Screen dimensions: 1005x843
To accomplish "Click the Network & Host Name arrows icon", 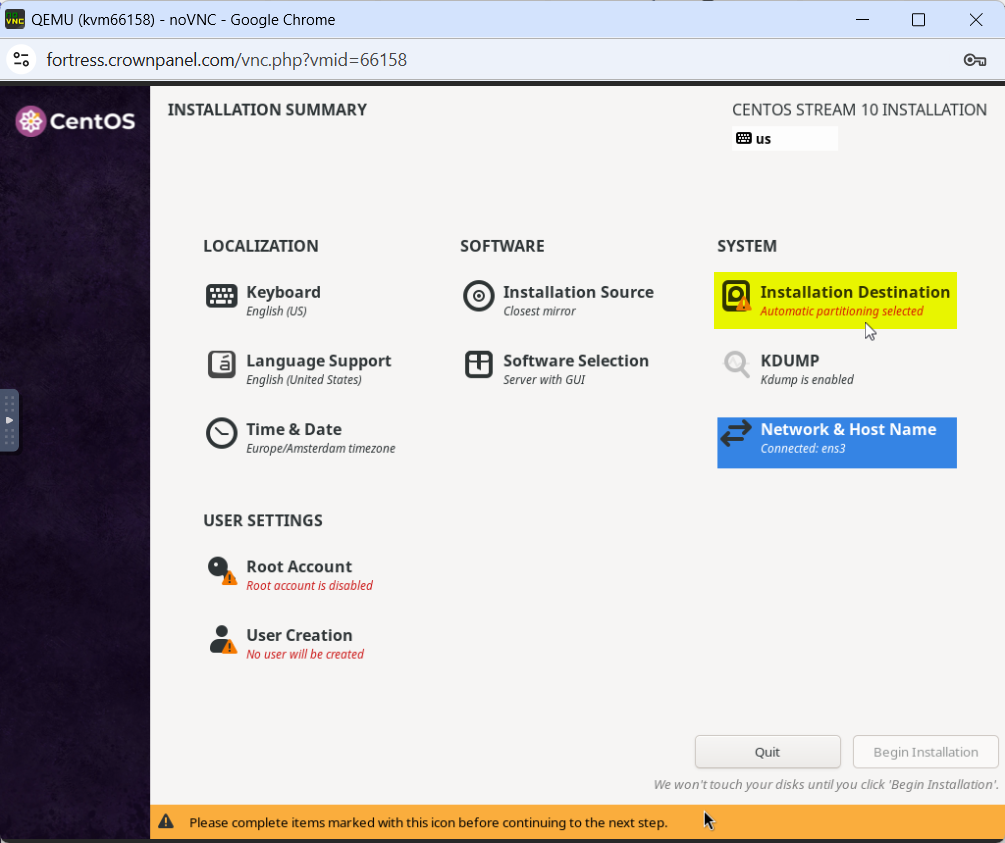I will (736, 433).
